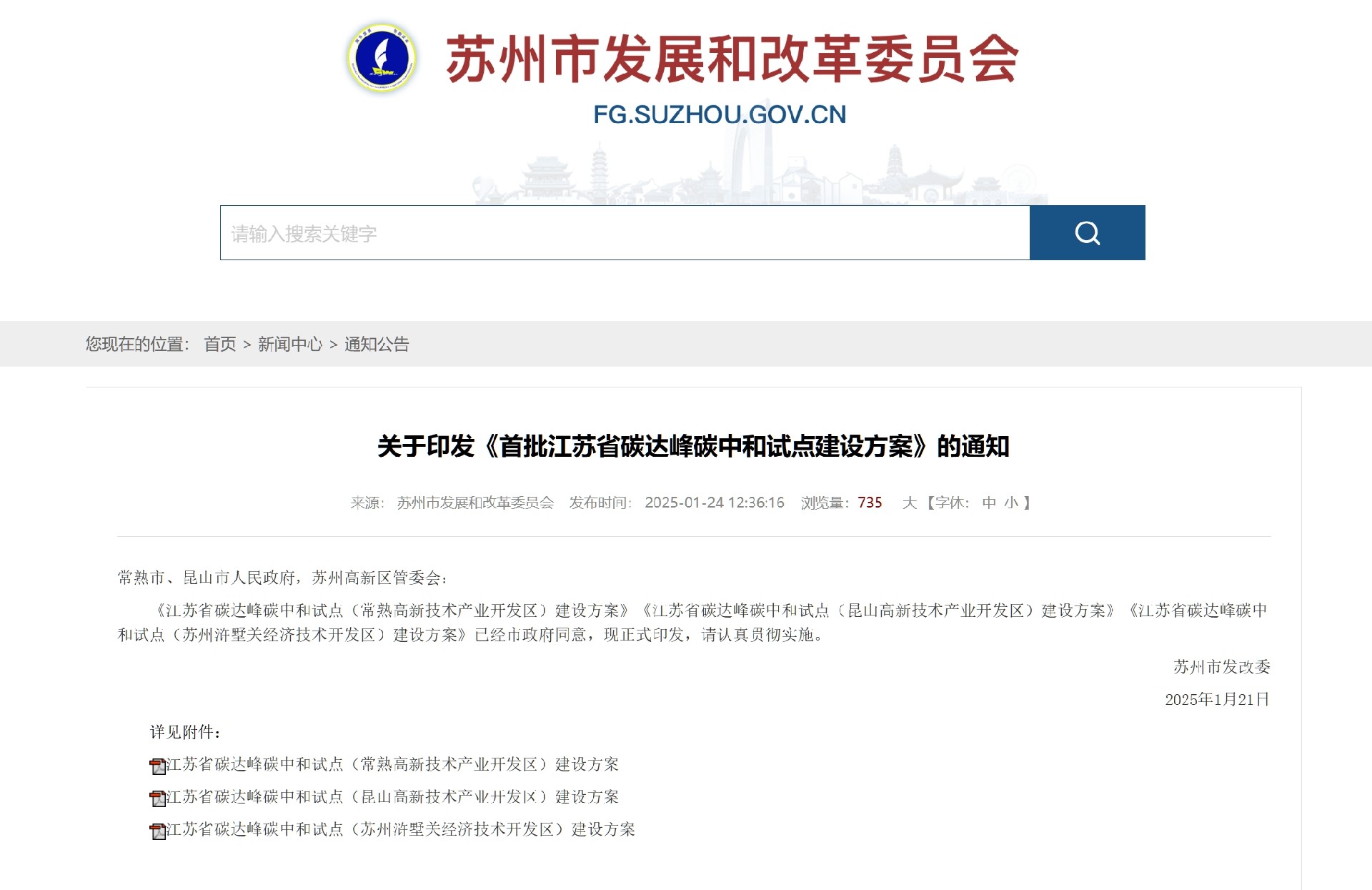The height and width of the screenshot is (890, 1372).
Task: Go to 首页 in the breadcrumb
Action: [219, 345]
